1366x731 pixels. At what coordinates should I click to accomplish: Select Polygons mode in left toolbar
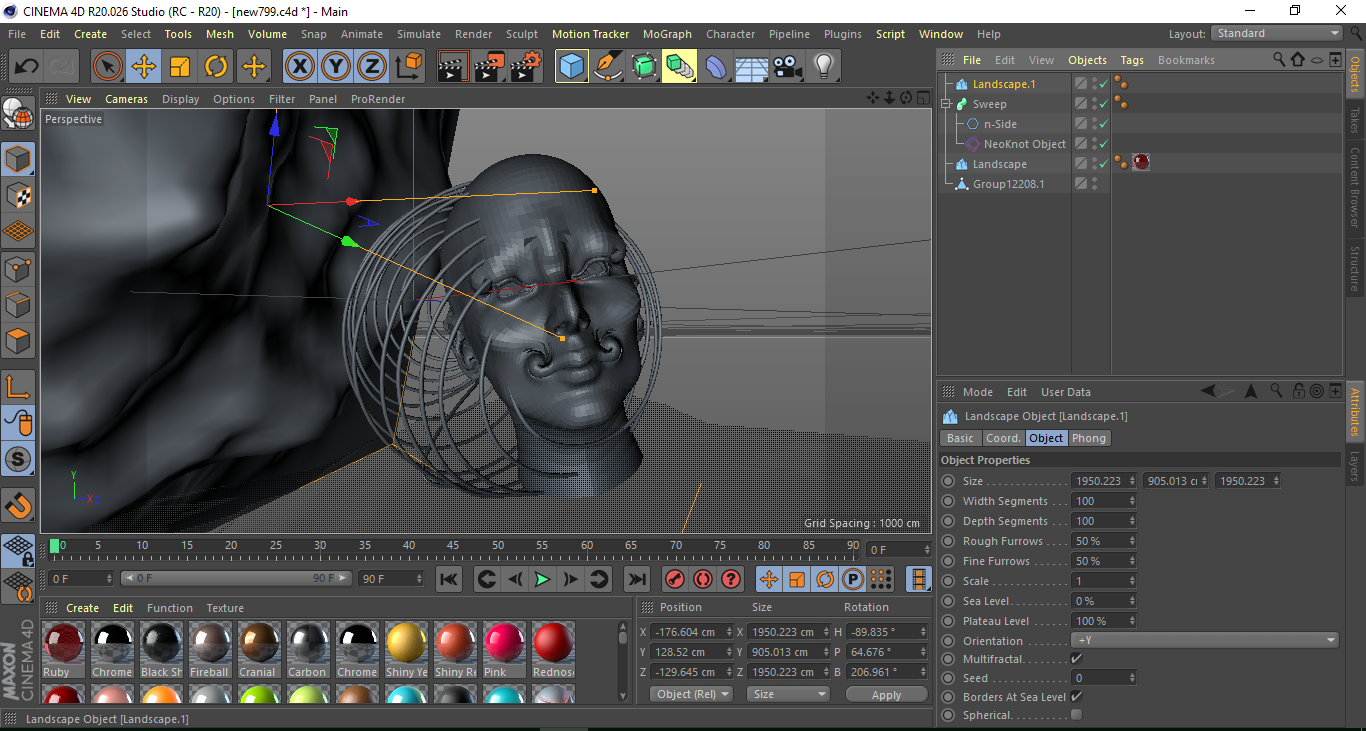click(18, 341)
